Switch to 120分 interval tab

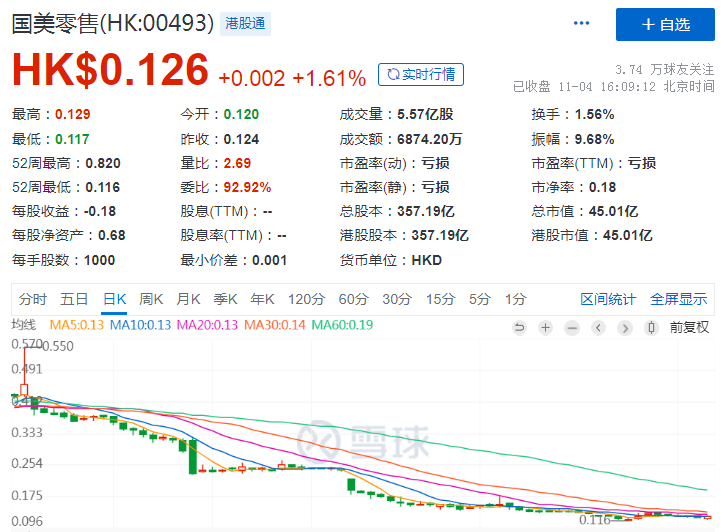point(307,299)
